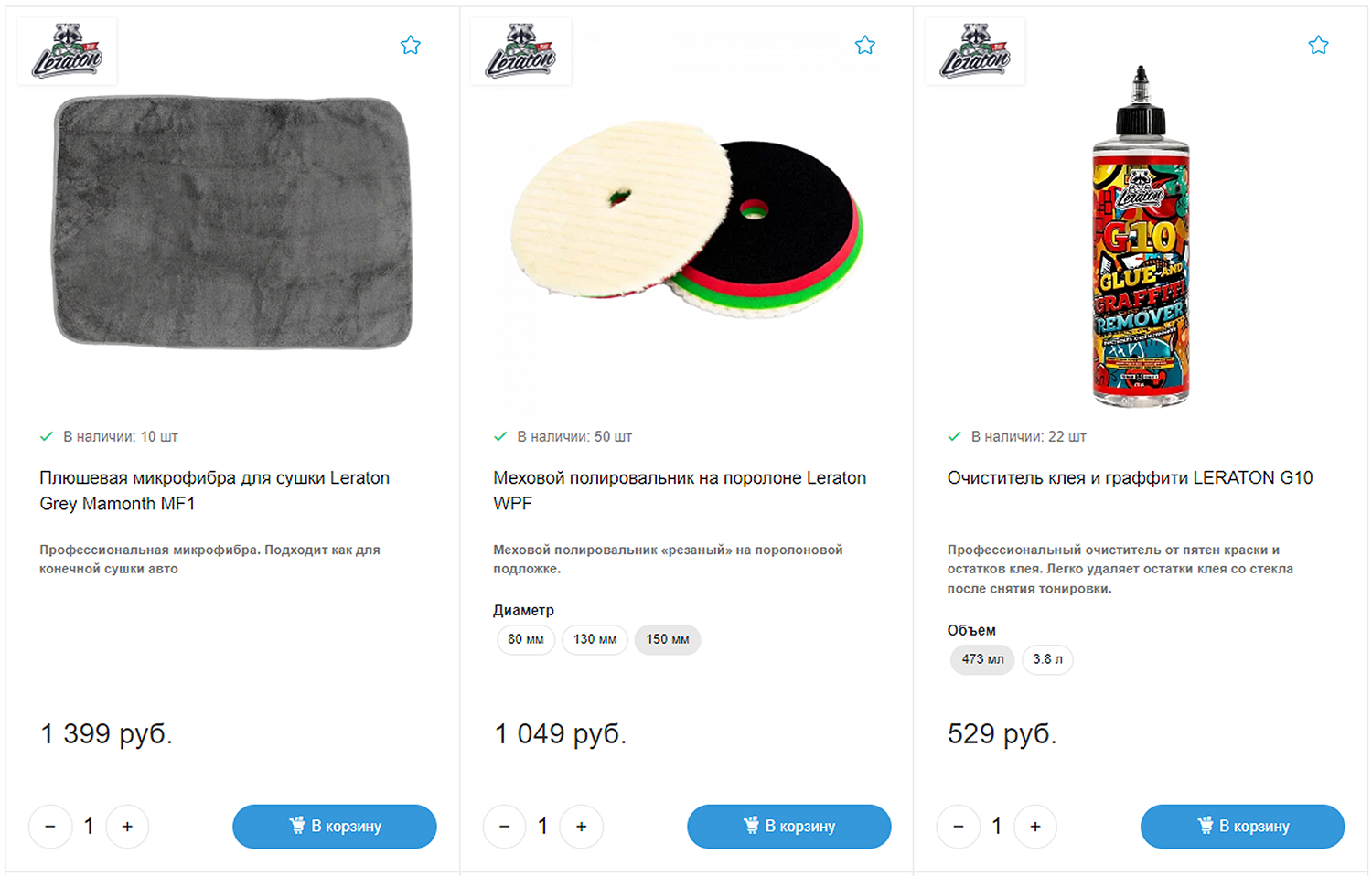The image size is (1372, 876).
Task: Choose 130 мм diameter option
Action: coord(595,639)
